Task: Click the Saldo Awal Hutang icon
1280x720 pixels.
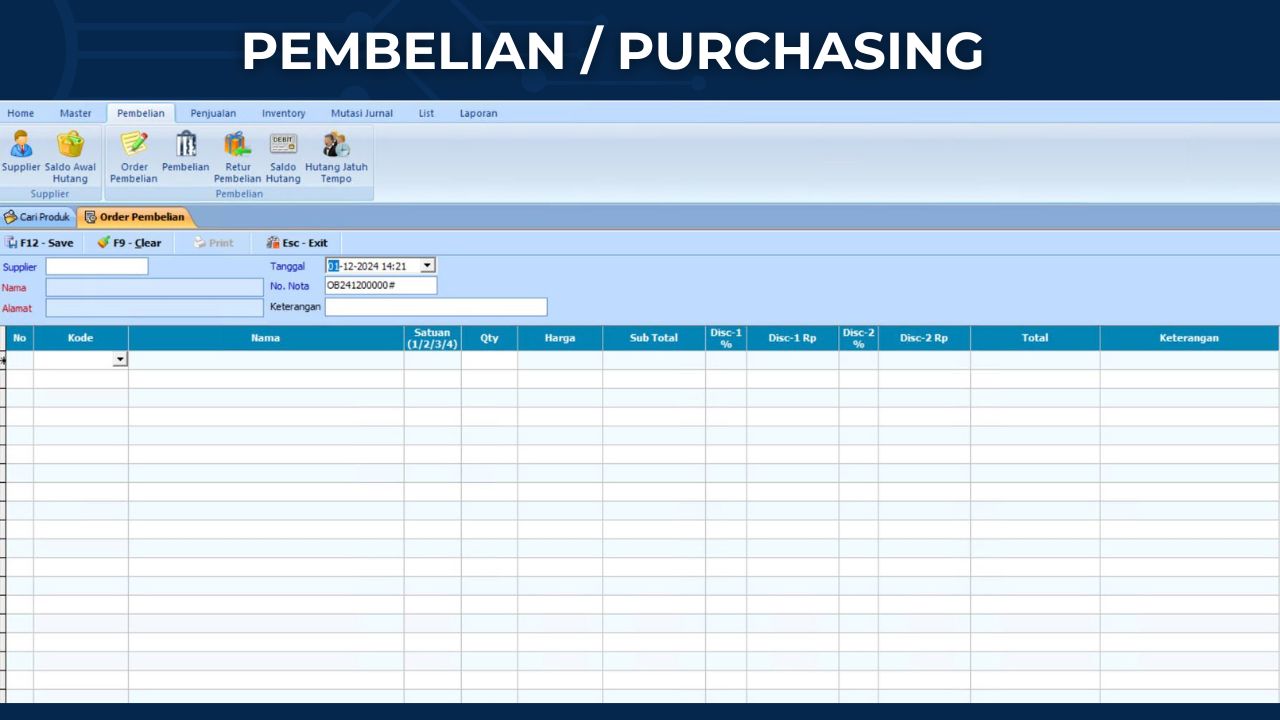Action: [70, 147]
